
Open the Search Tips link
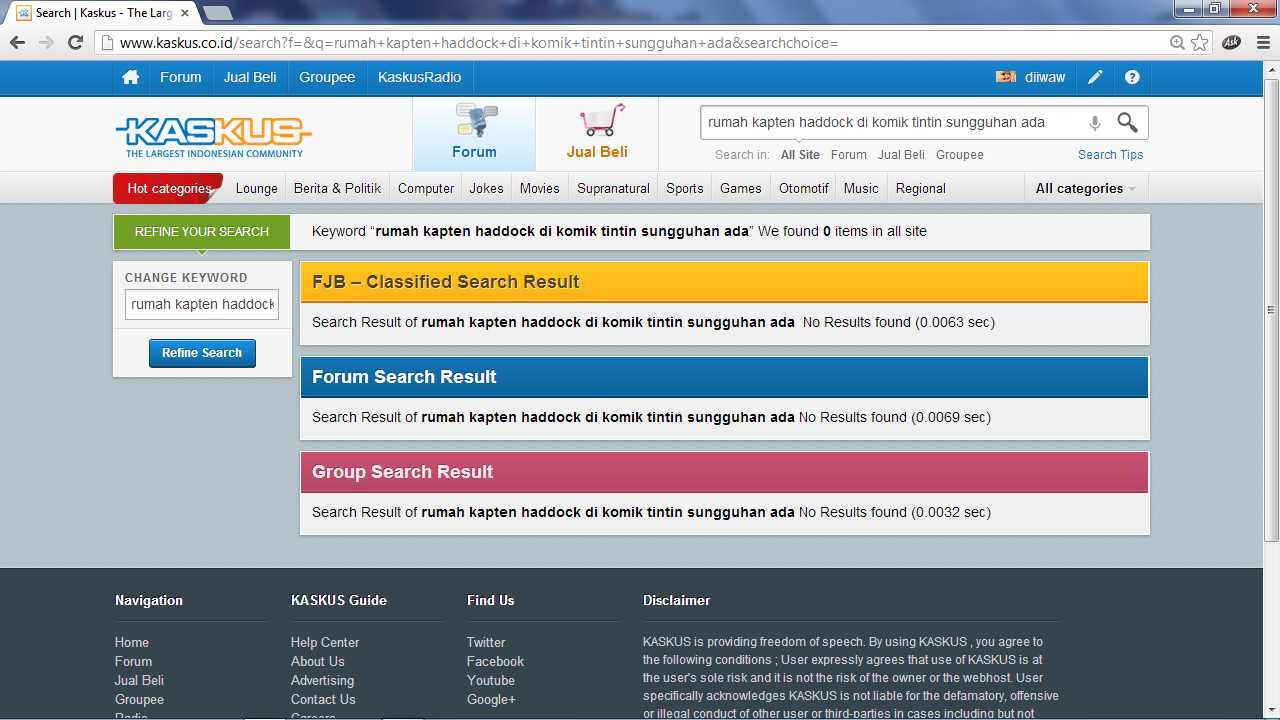1111,155
